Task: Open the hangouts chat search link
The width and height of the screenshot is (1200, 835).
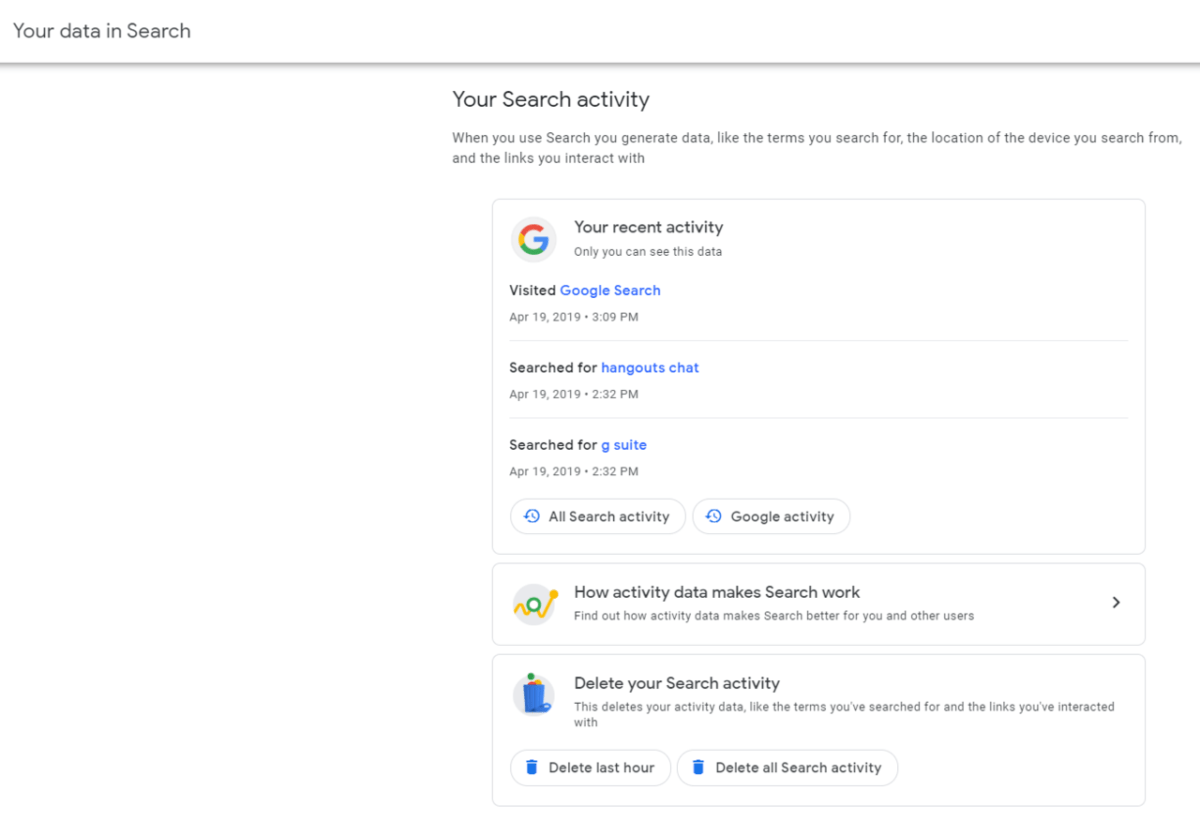Action: click(650, 368)
